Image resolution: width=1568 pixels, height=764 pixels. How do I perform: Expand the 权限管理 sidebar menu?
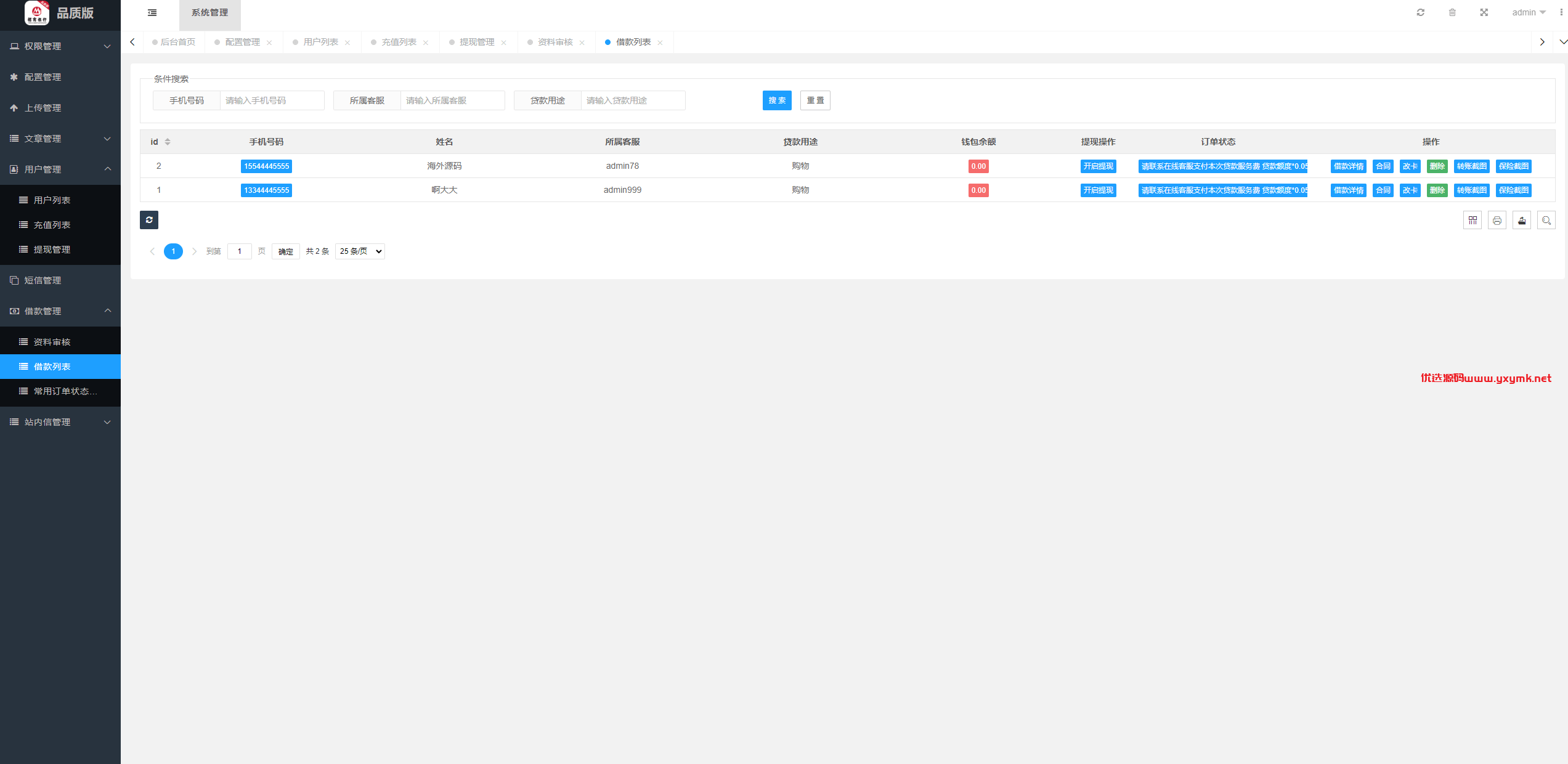tap(60, 46)
